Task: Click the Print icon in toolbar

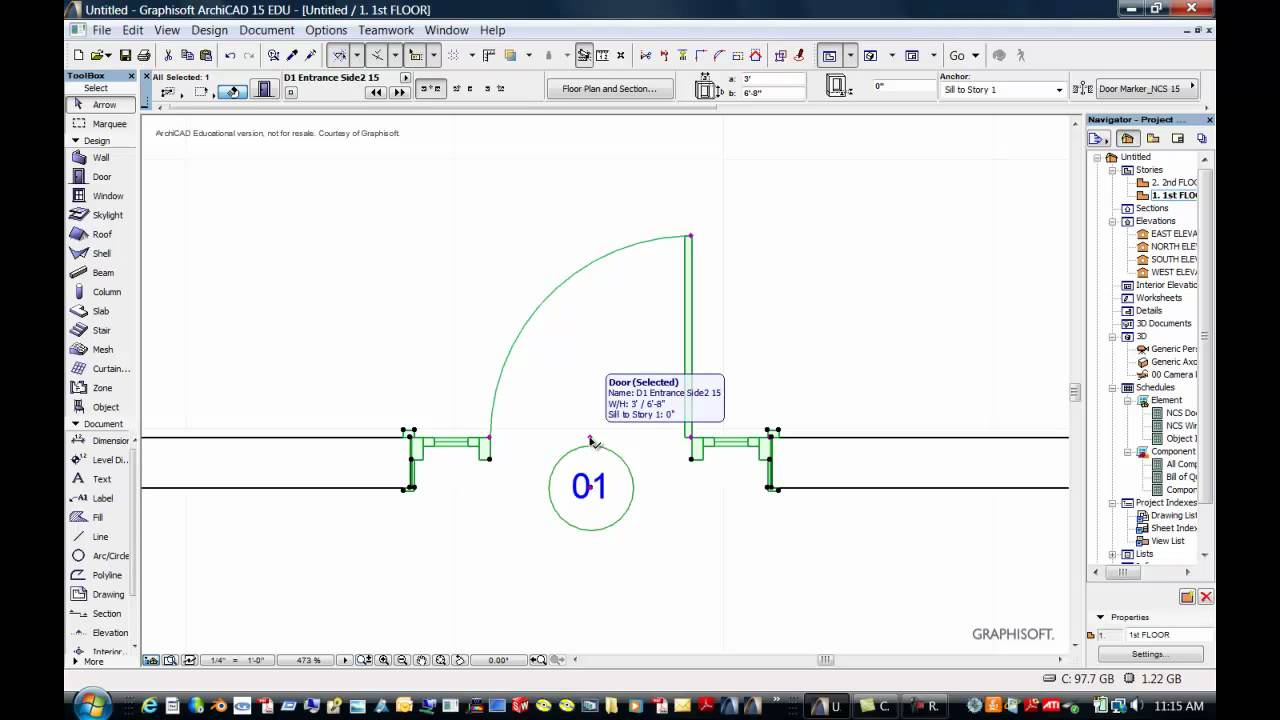Action: pyautogui.click(x=144, y=56)
